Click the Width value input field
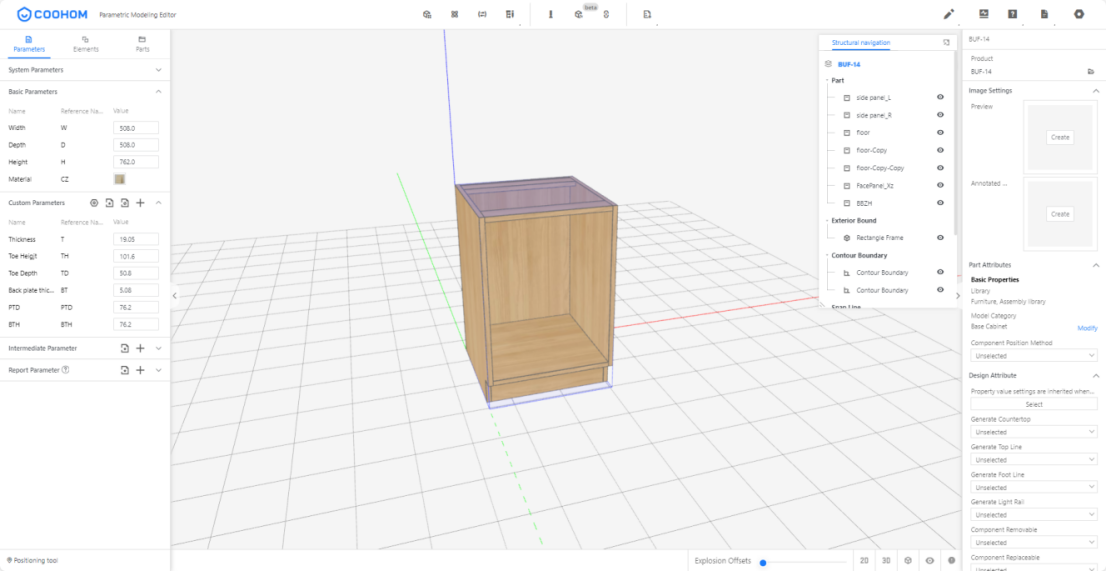Viewport: 1107px width, 571px height. 135,128
